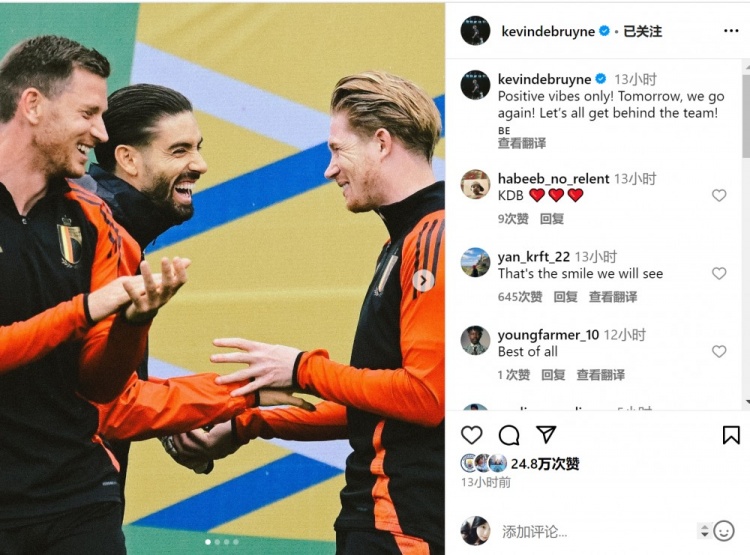Open 24.8万次赞 likes list
This screenshot has width=750, height=555.
pyautogui.click(x=545, y=464)
